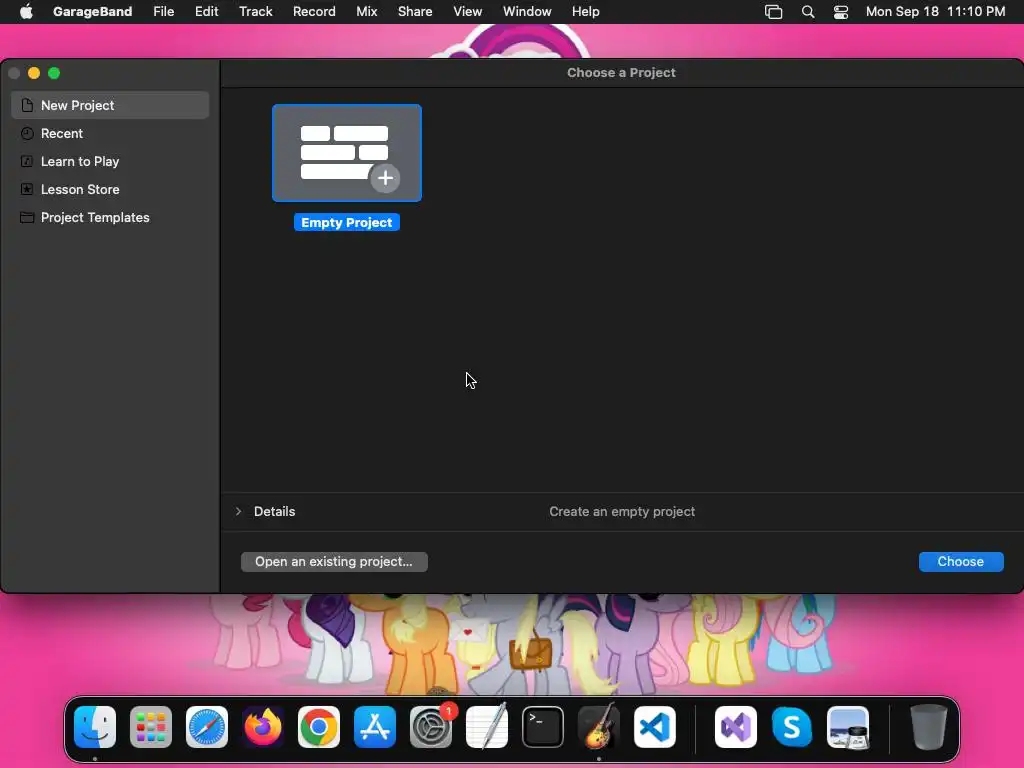The width and height of the screenshot is (1024, 768).
Task: Open the Track menu
Action: [255, 12]
